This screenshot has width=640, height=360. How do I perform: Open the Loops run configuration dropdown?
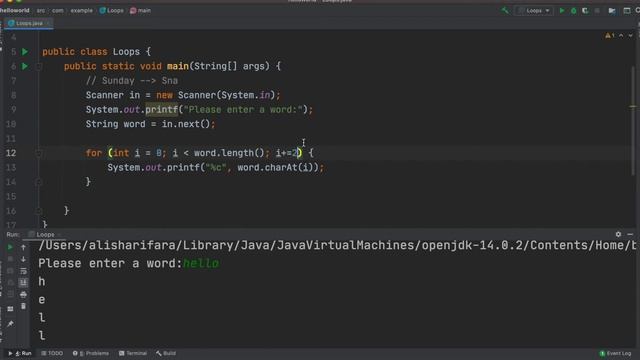click(534, 11)
